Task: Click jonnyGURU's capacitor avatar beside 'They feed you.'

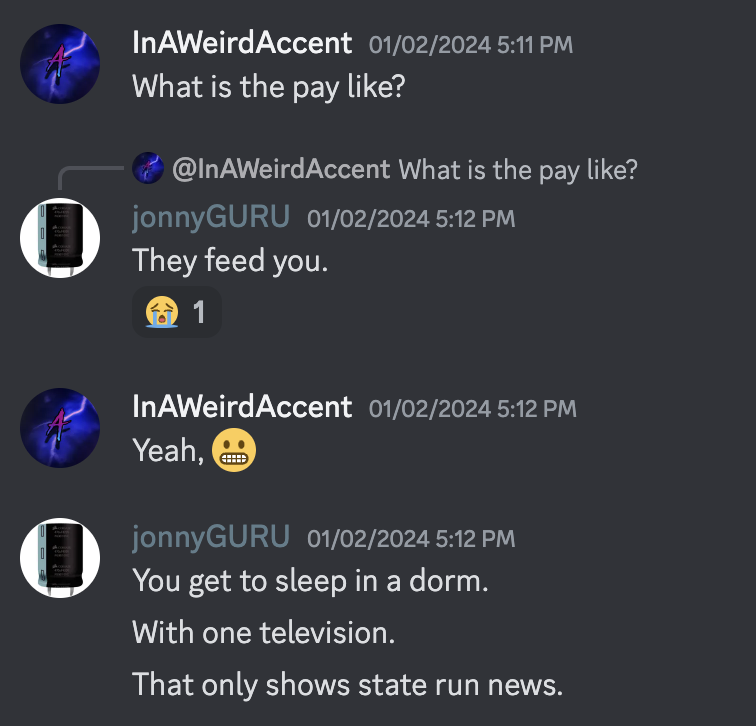Action: pyautogui.click(x=60, y=238)
